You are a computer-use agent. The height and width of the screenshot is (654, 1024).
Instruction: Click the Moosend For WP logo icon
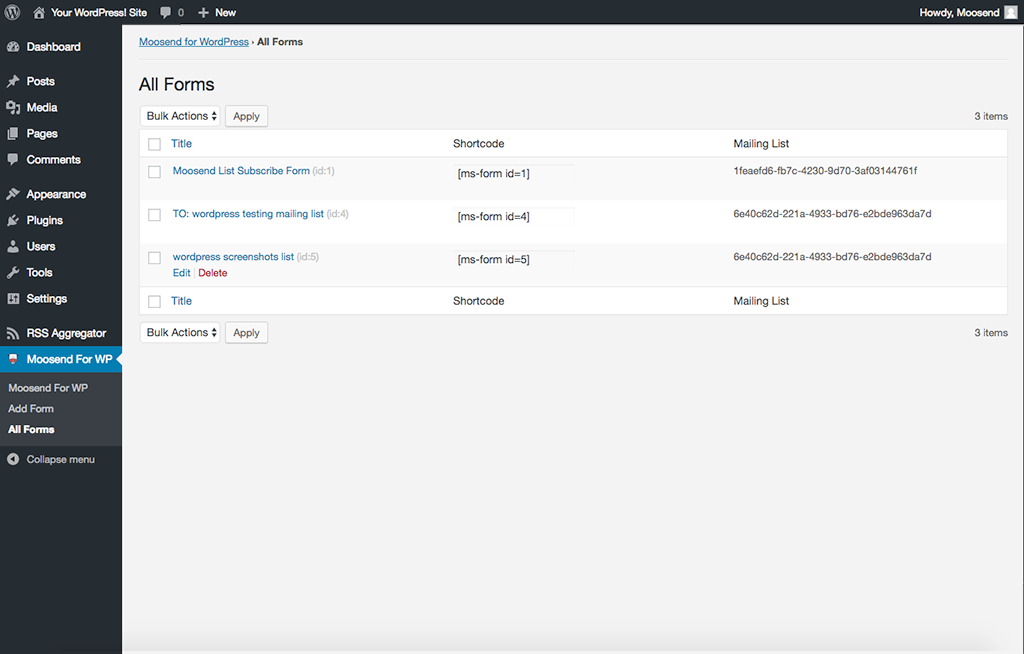(13, 359)
